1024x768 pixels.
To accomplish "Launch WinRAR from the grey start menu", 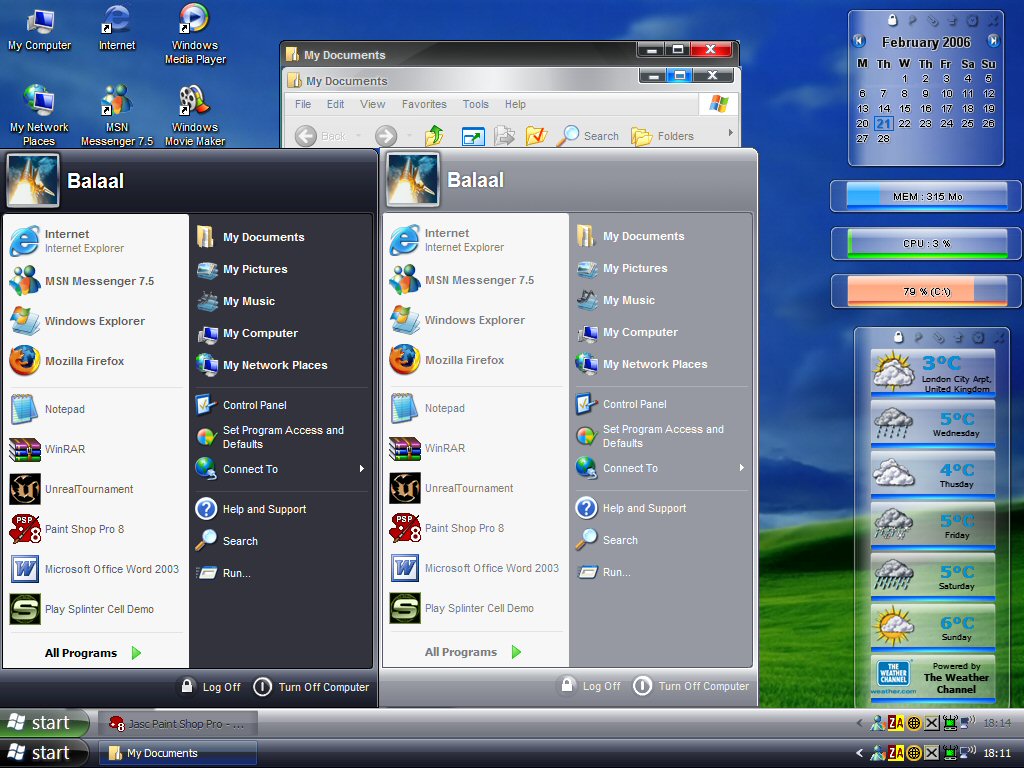I will pyautogui.click(x=444, y=448).
